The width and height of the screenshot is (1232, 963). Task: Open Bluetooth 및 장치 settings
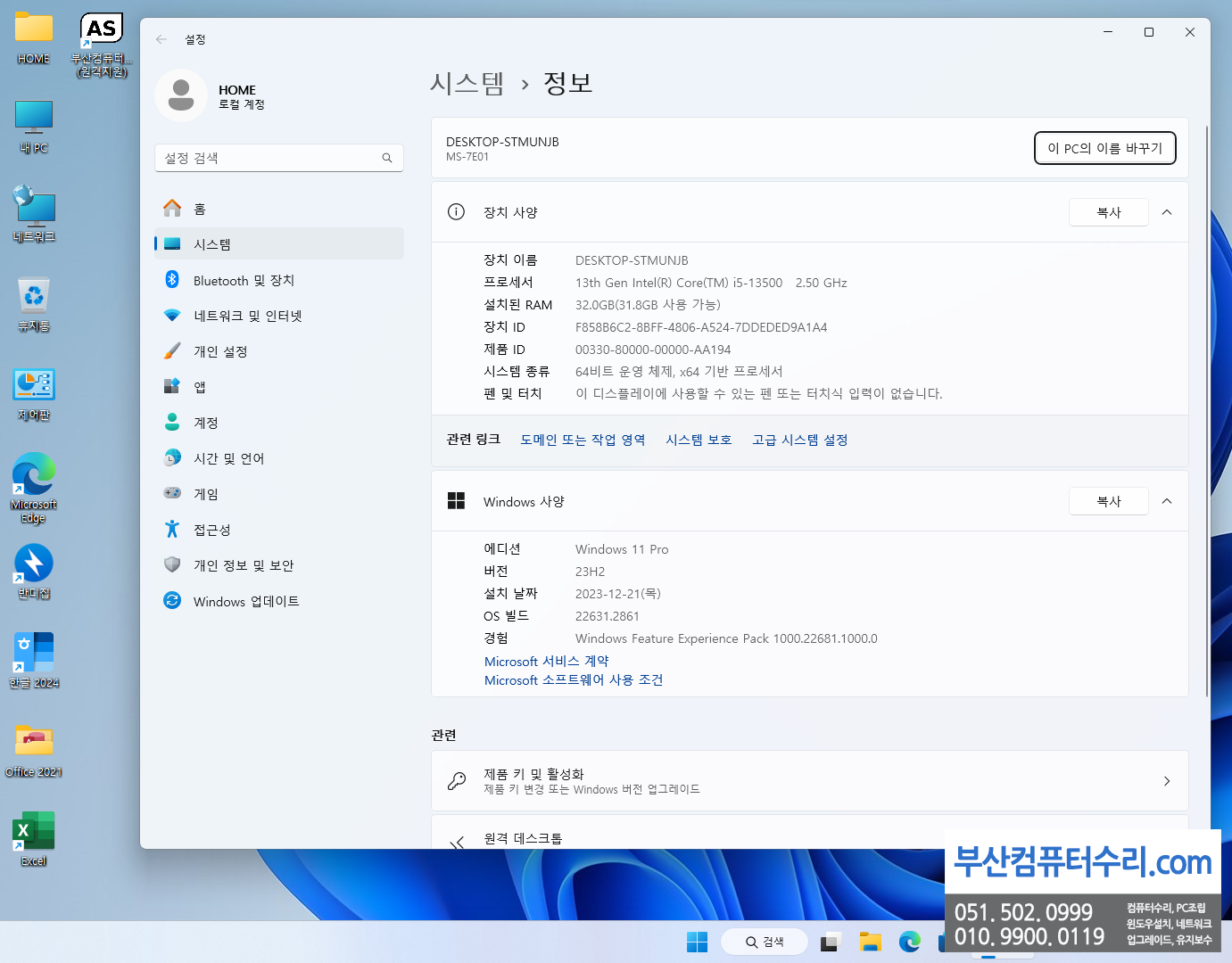pyautogui.click(x=278, y=280)
